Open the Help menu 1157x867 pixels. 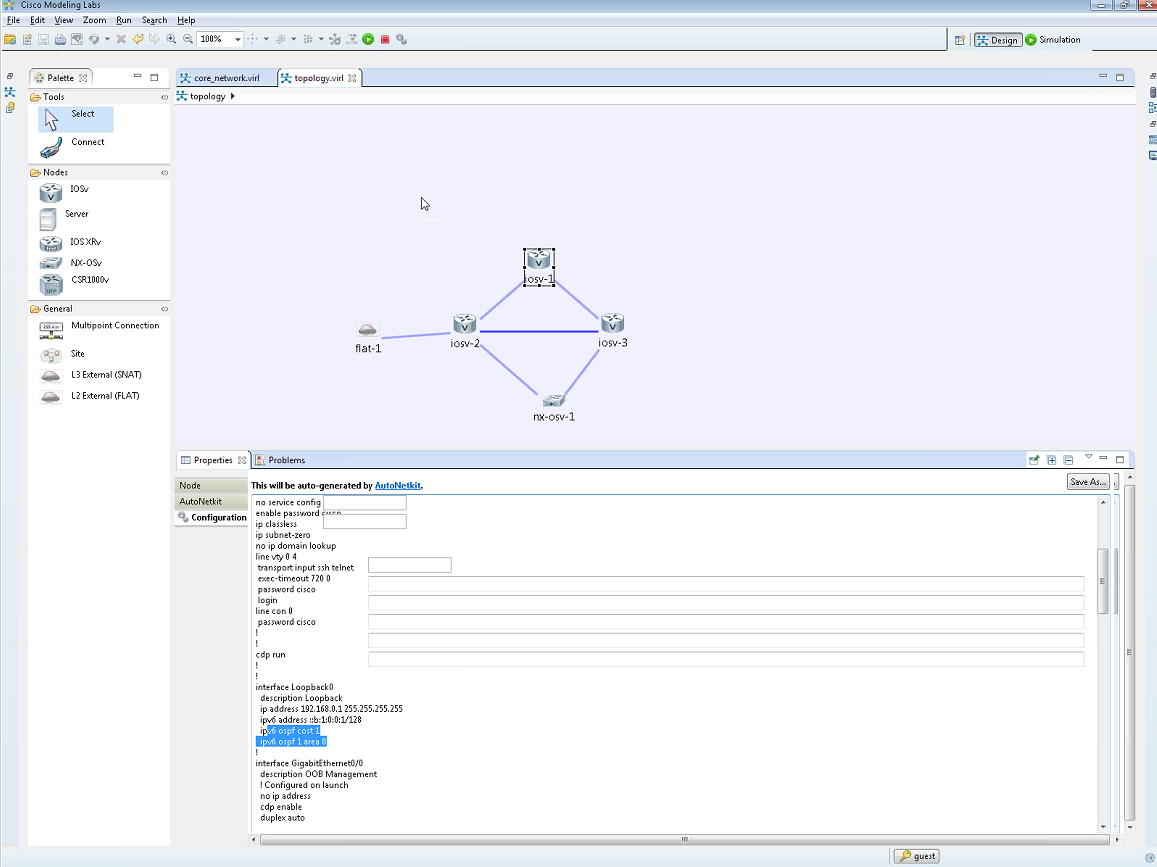186,20
